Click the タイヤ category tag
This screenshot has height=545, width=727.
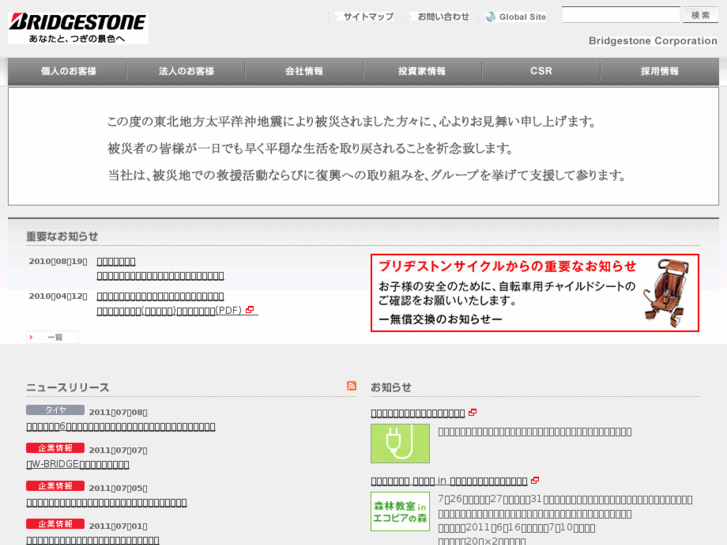coord(55,410)
